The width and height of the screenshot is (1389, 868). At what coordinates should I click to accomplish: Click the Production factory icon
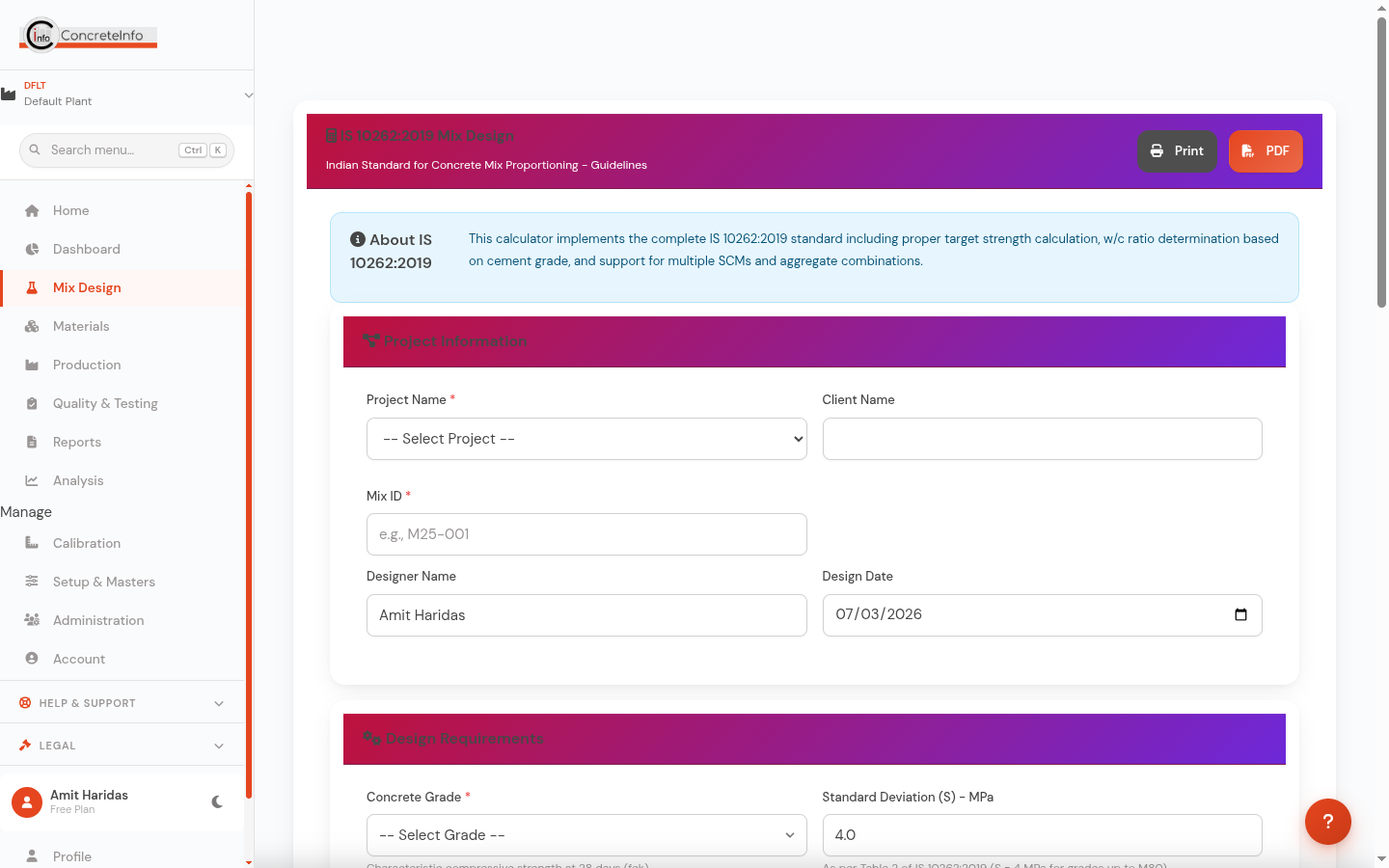click(x=32, y=365)
